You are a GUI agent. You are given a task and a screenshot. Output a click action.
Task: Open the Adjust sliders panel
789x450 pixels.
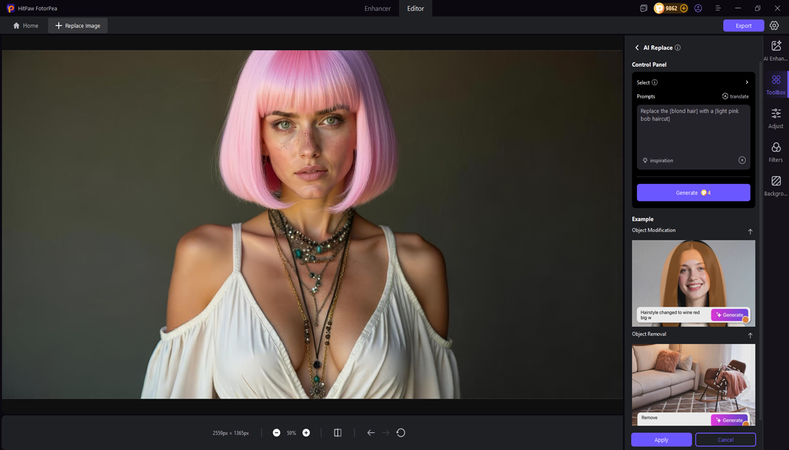coord(776,118)
